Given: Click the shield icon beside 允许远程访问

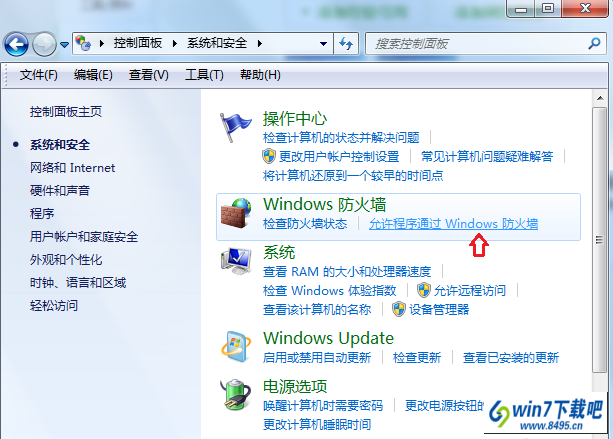Looking at the screenshot, I should pos(424,290).
